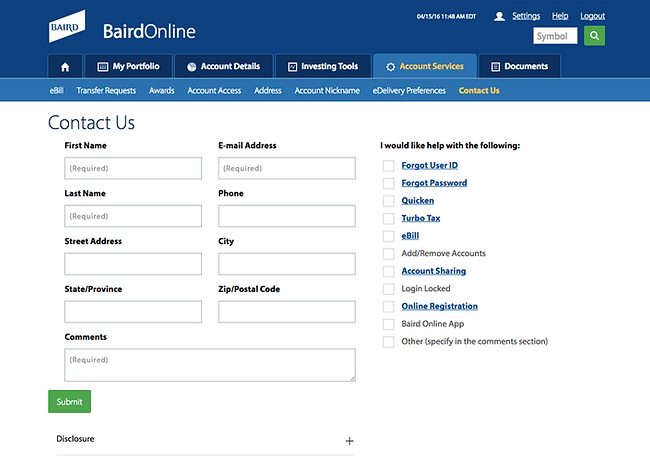
Task: Open Account Nickname submenu item
Action: [327, 90]
